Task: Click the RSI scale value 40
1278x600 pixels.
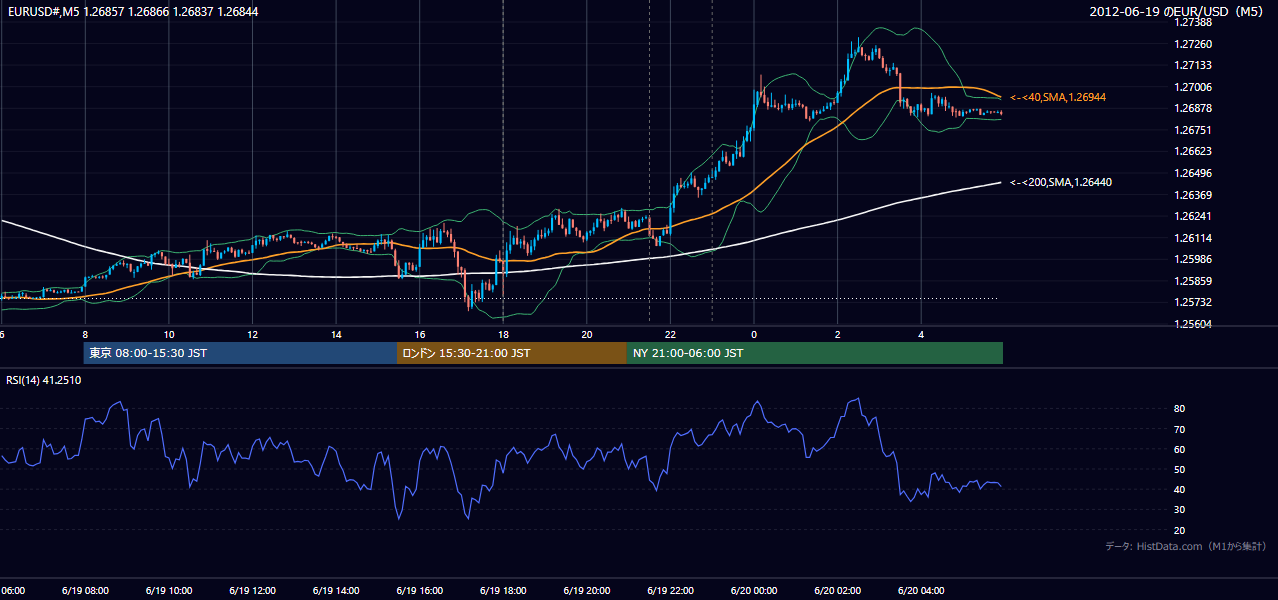Action: 1180,489
